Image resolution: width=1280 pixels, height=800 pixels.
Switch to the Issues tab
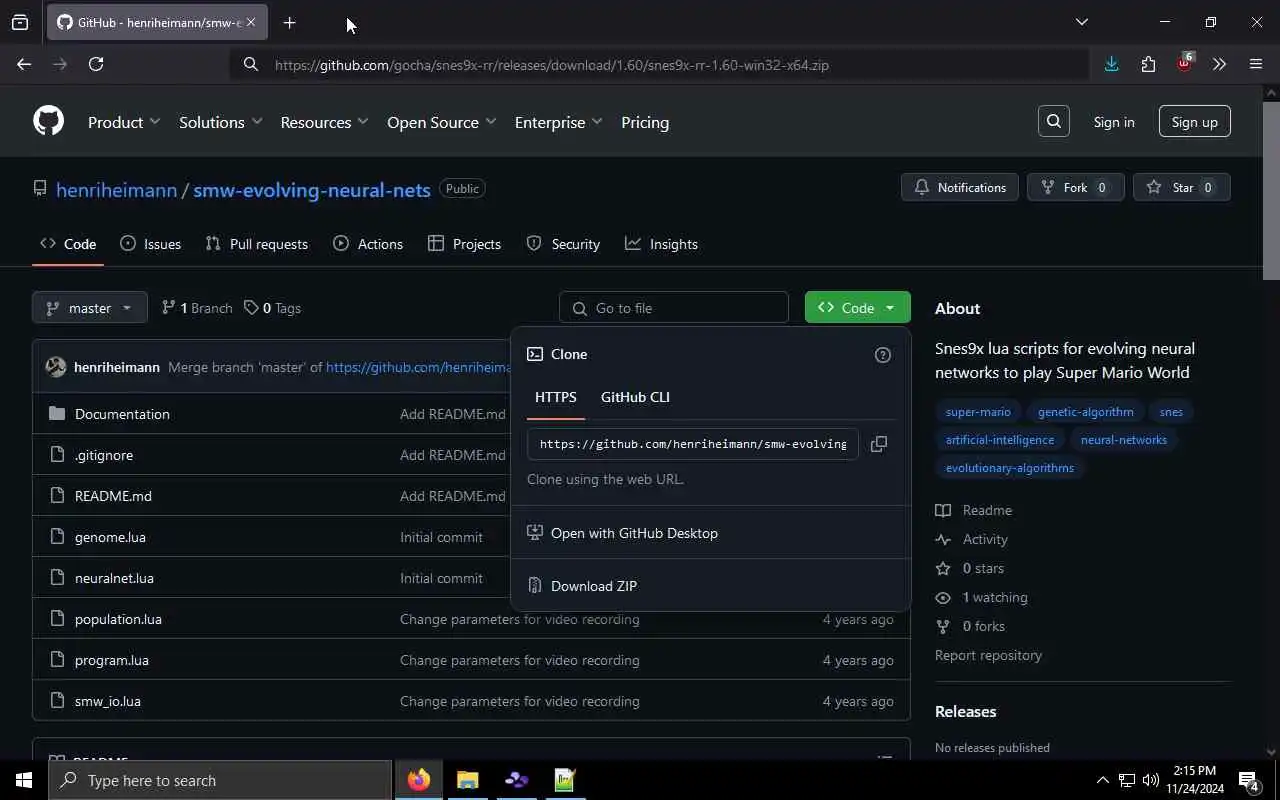point(151,244)
